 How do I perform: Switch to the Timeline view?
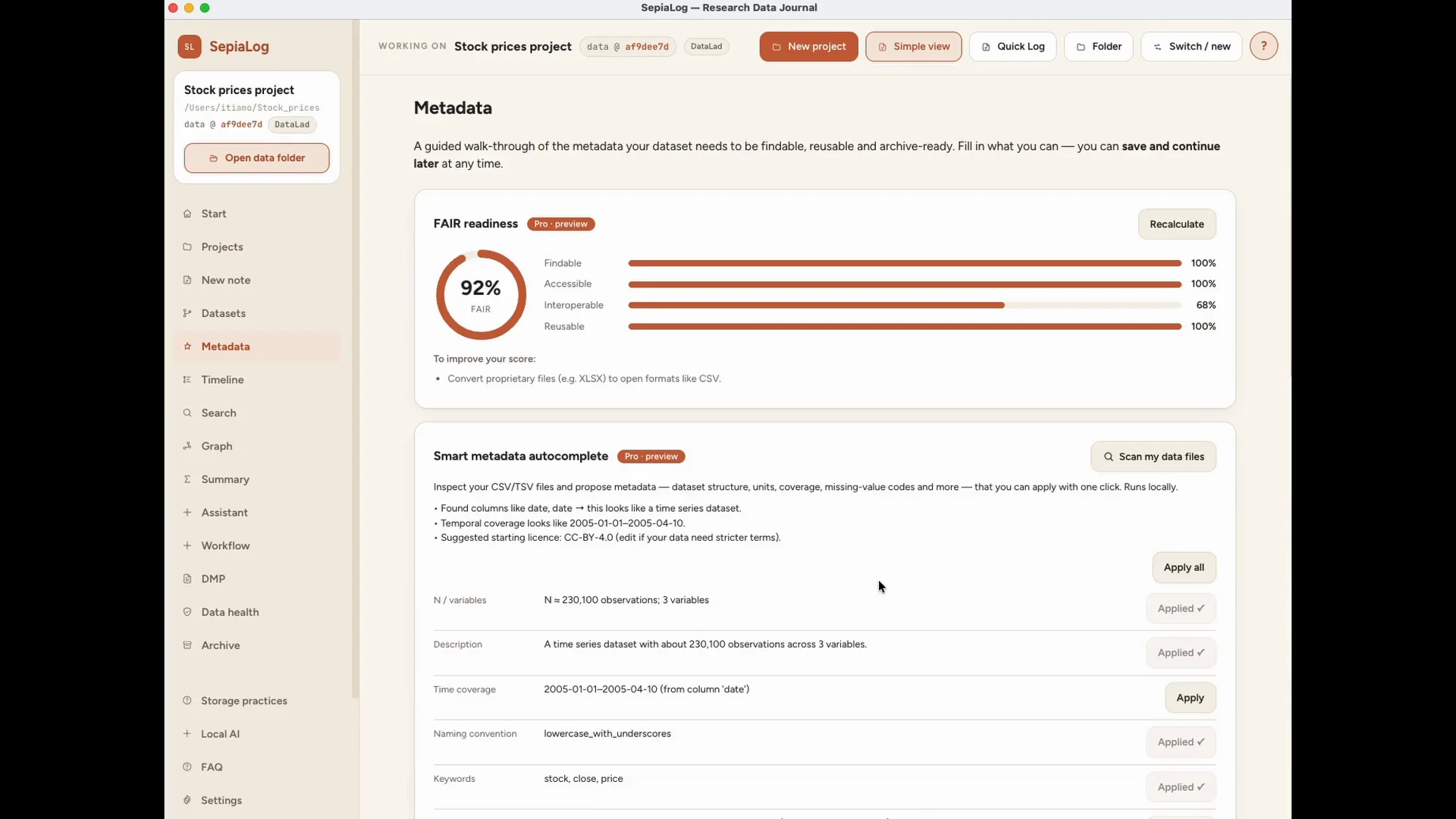[256, 380]
